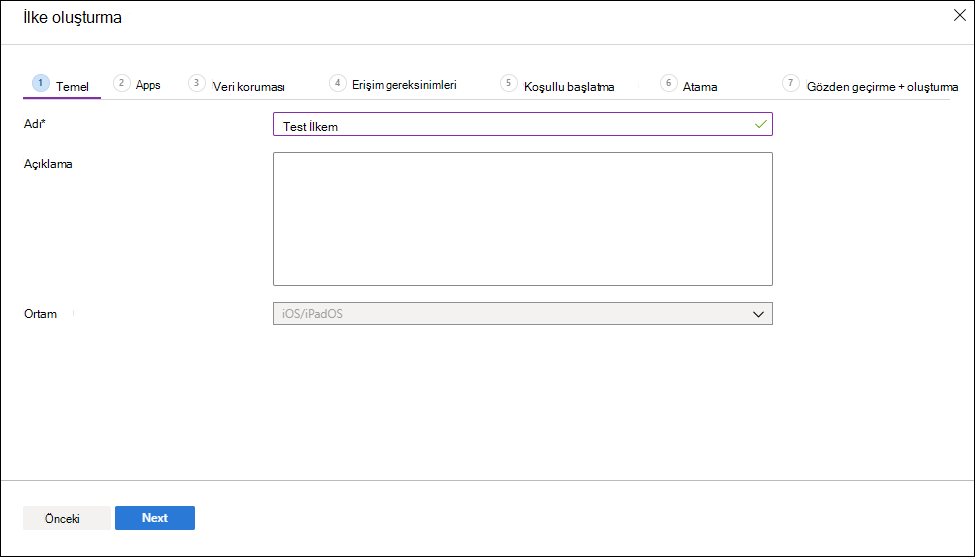975x557 pixels.
Task: Jump to the Atama tab
Action: pos(689,85)
